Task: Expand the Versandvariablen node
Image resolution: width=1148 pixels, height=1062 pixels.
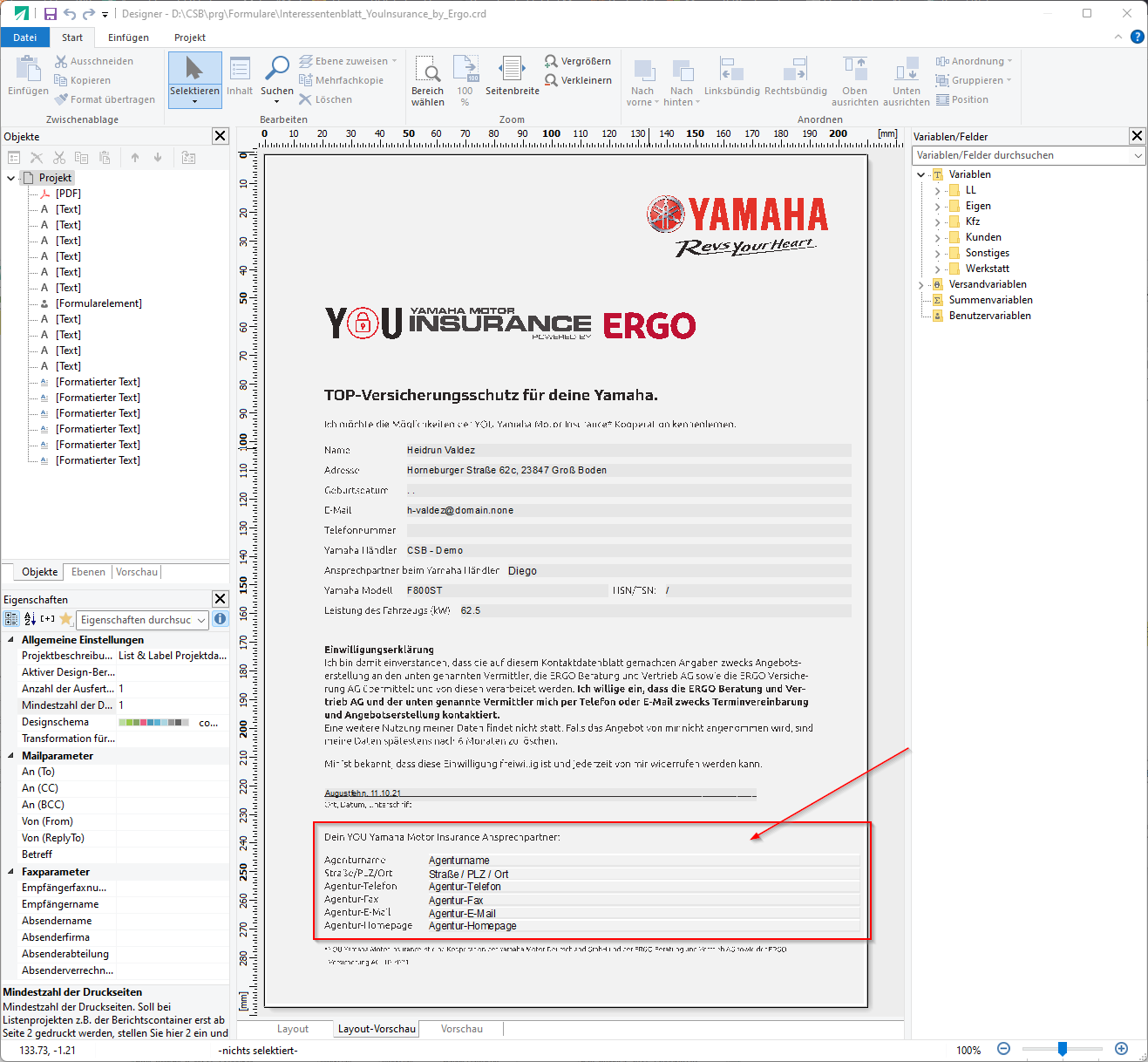Action: [x=920, y=284]
